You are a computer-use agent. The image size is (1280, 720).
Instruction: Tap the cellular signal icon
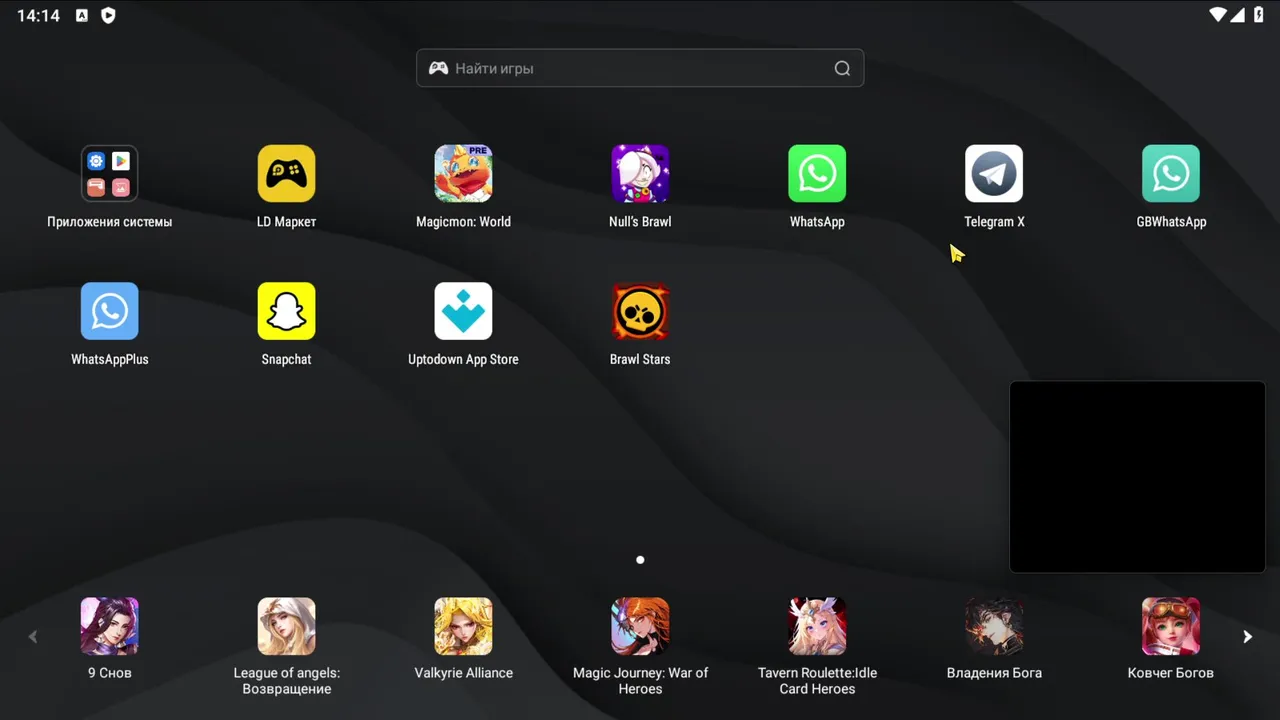click(1238, 15)
